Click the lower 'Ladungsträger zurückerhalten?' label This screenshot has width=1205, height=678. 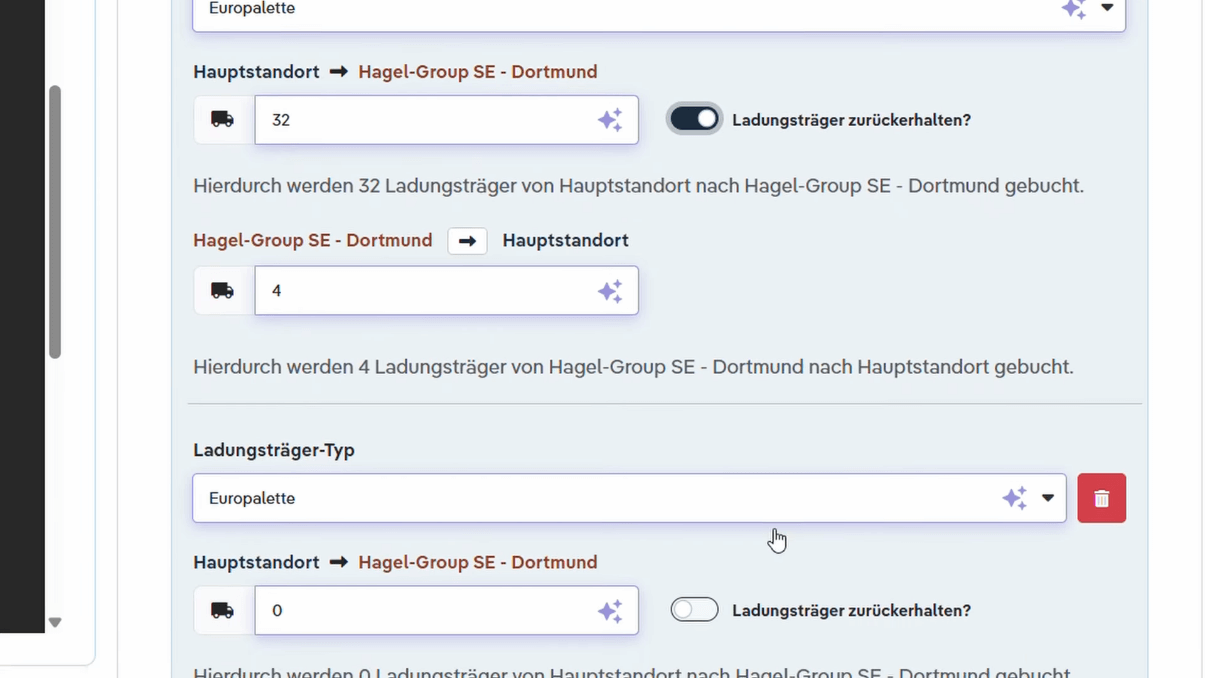coord(851,611)
